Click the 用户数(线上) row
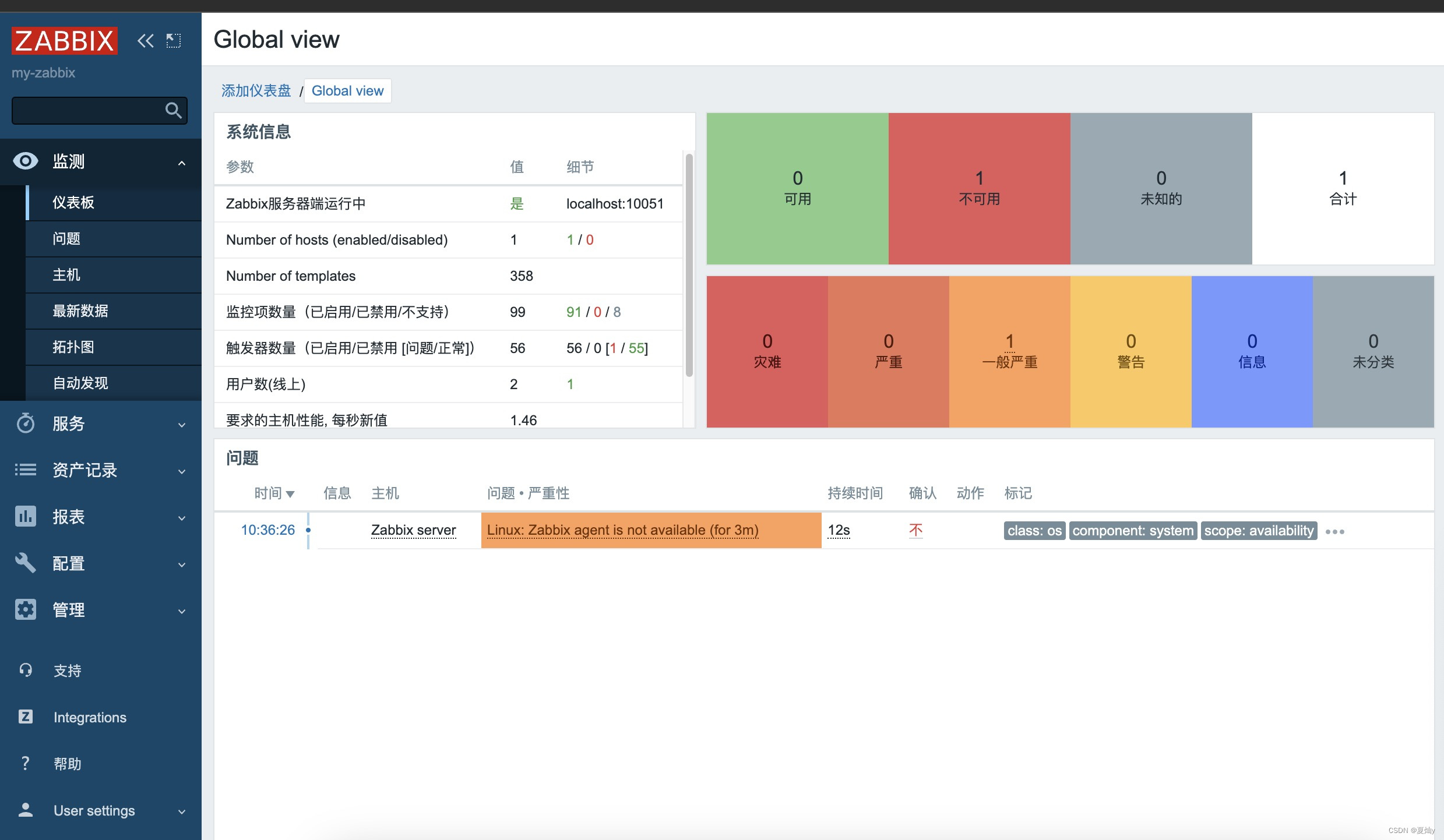This screenshot has height=840, width=1444. pyautogui.click(x=448, y=384)
